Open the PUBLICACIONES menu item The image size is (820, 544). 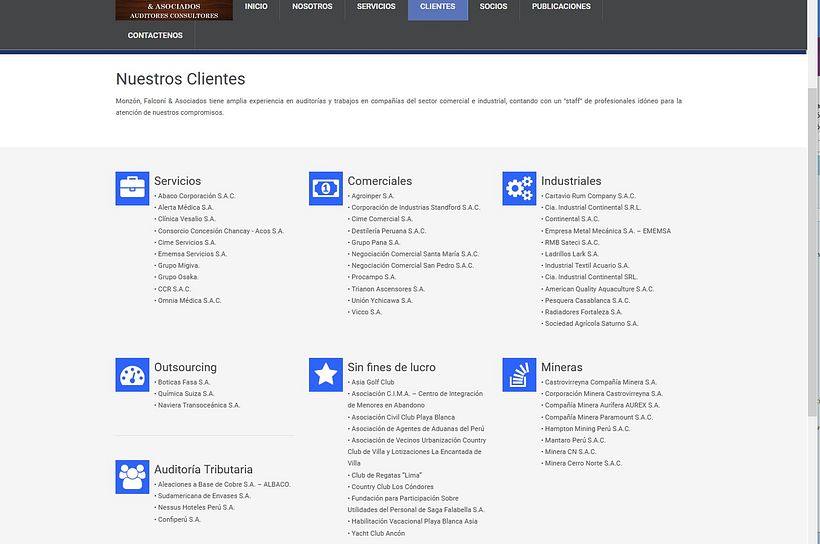[561, 6]
